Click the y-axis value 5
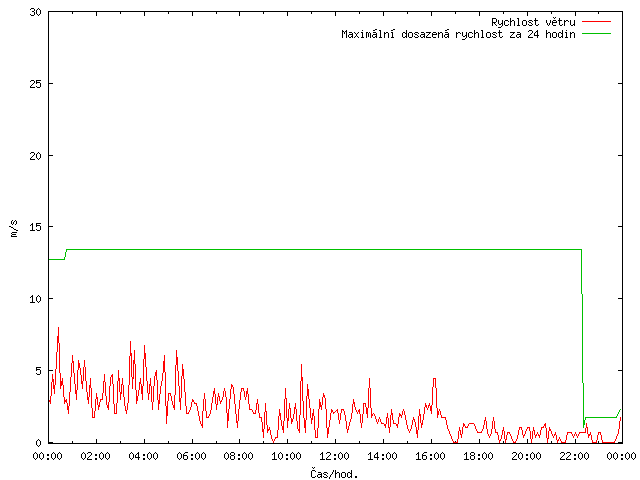640x480 pixels. (x=39, y=371)
